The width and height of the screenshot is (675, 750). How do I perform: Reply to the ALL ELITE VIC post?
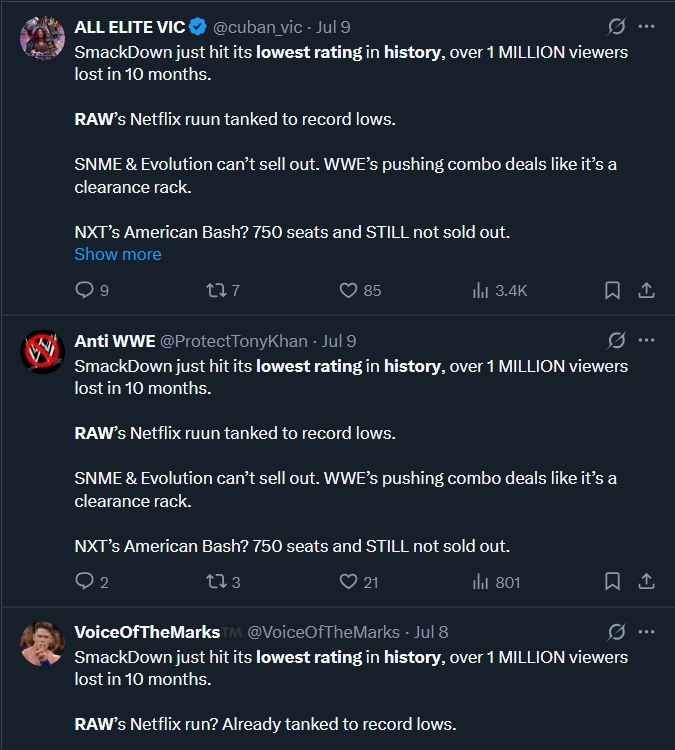tap(85, 291)
